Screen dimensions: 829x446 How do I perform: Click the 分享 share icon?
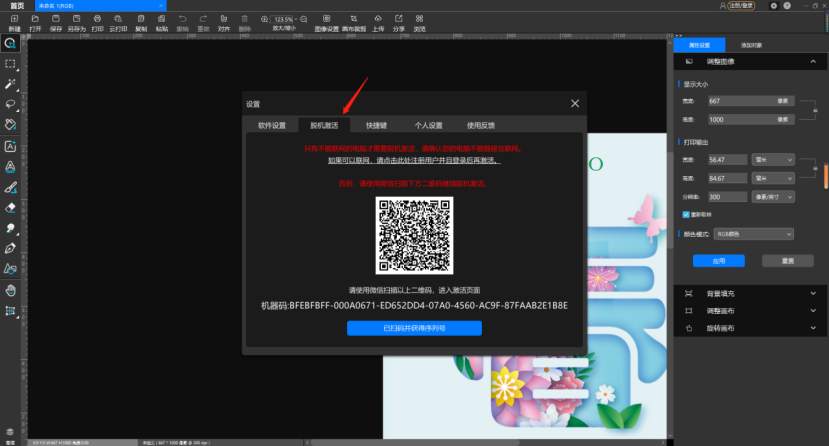[399, 19]
